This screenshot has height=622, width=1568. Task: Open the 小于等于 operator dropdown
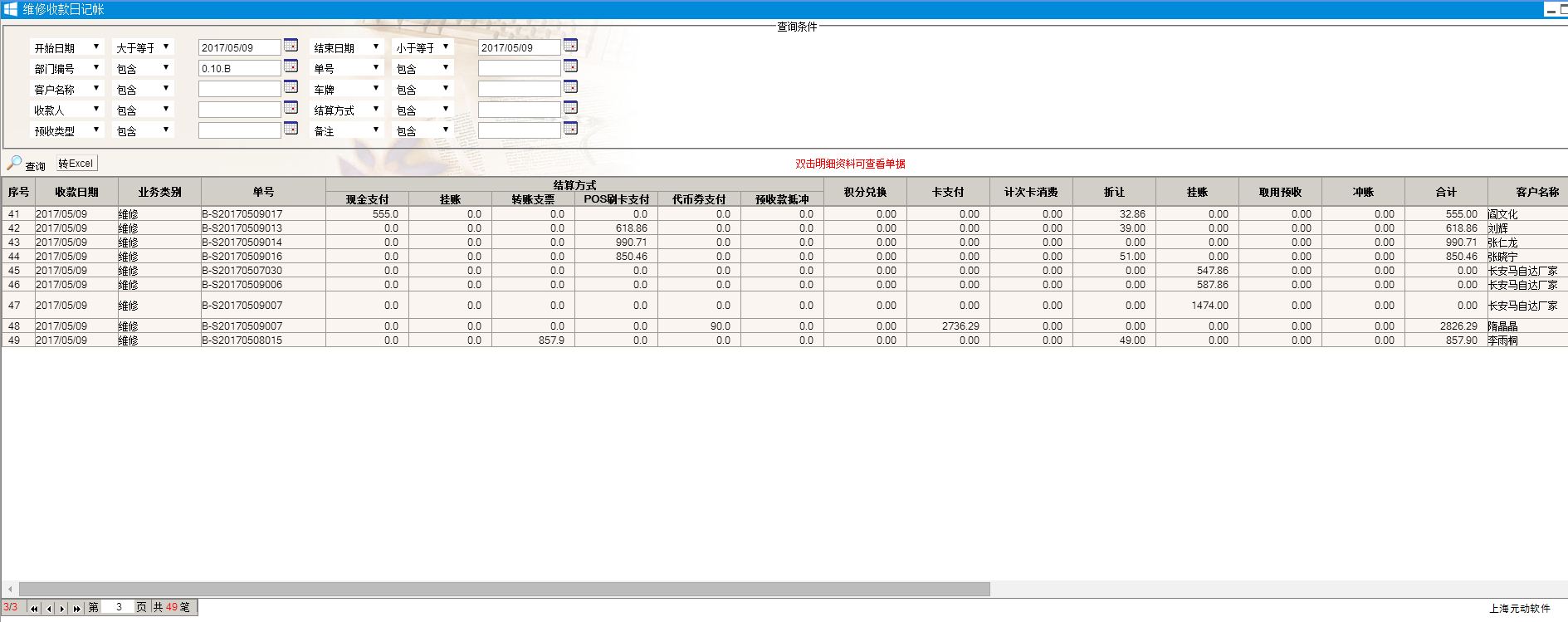point(446,47)
